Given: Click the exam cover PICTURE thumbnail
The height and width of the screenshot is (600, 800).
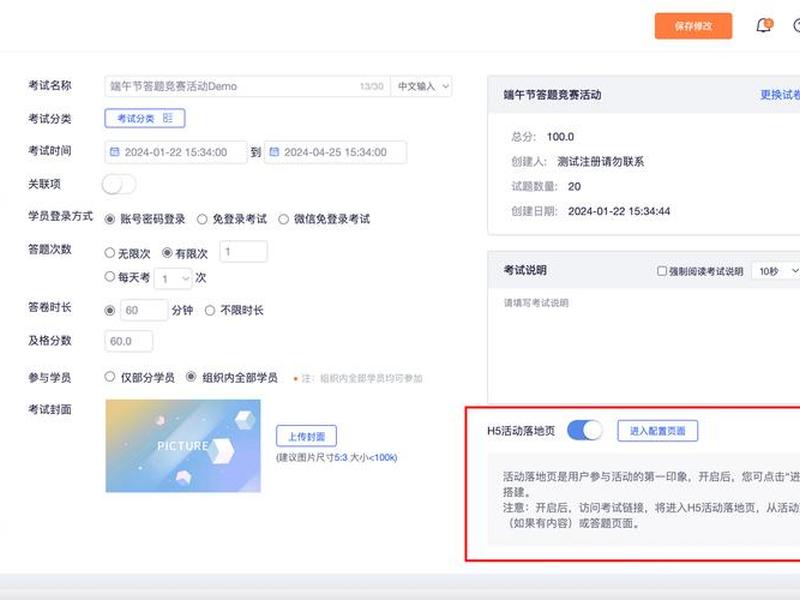Looking at the screenshot, I should tap(183, 446).
